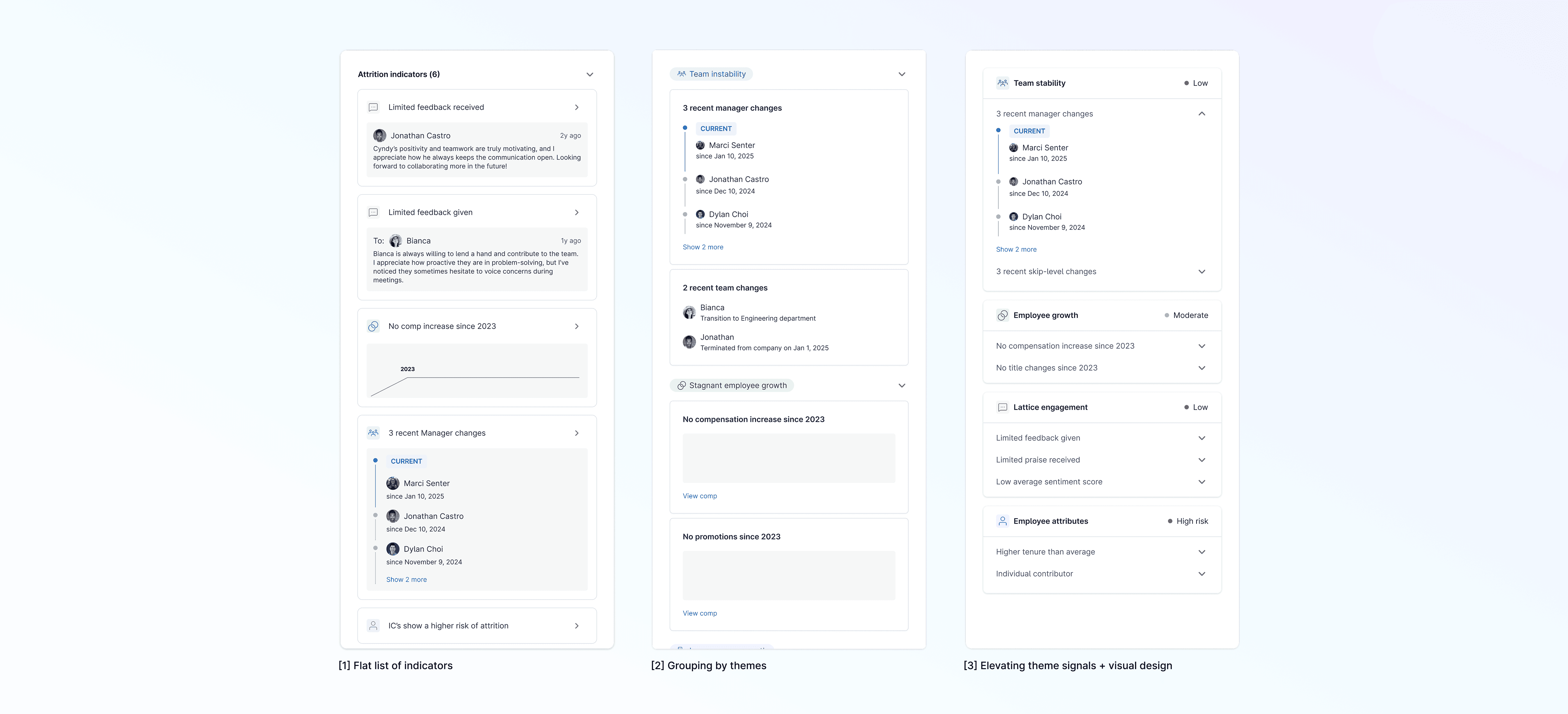Open Limited feedback received details arrow
This screenshot has height=714, width=1568.
(x=576, y=107)
